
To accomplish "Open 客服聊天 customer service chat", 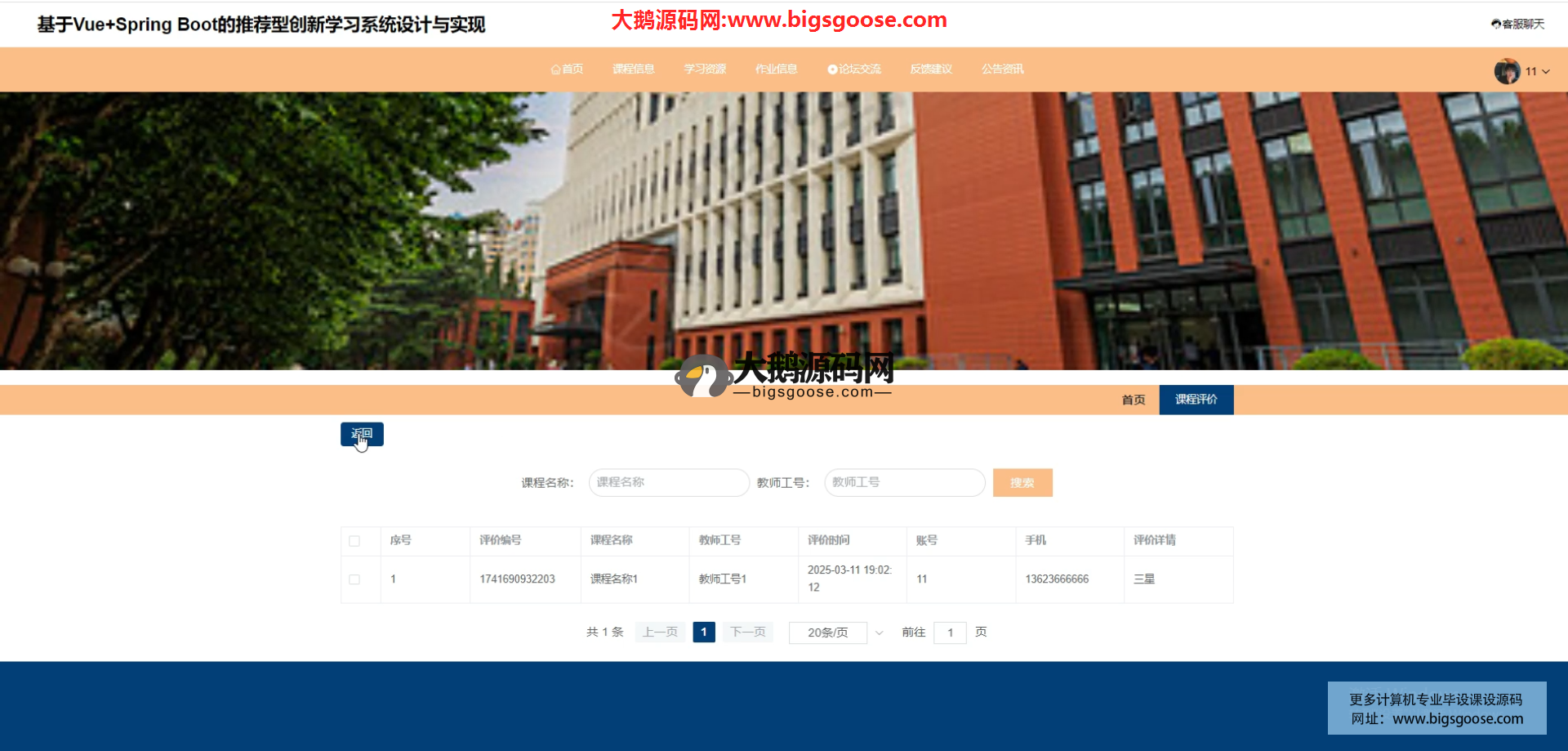I will point(1517,25).
